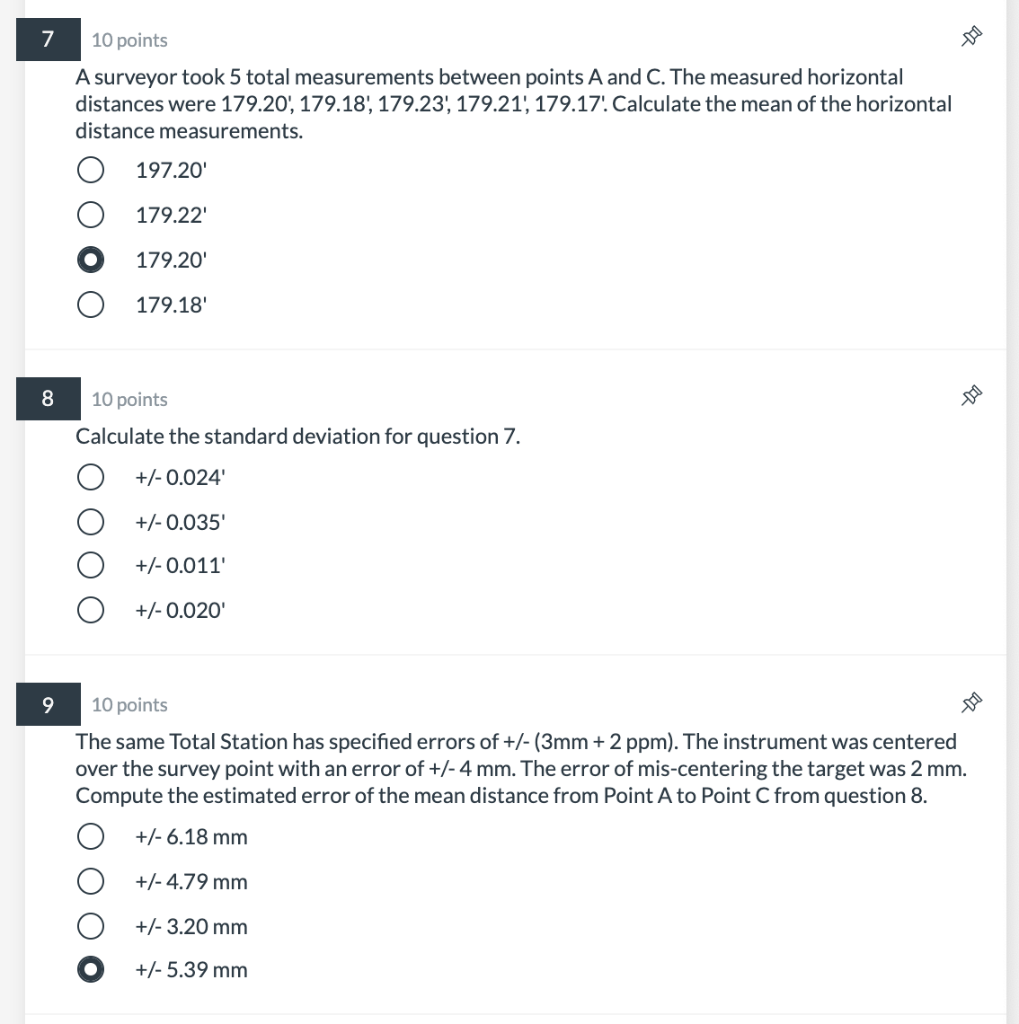Screen dimensions: 1019x1024
Task: Click the selected +/- 5.39 mm answer
Action: pos(90,969)
